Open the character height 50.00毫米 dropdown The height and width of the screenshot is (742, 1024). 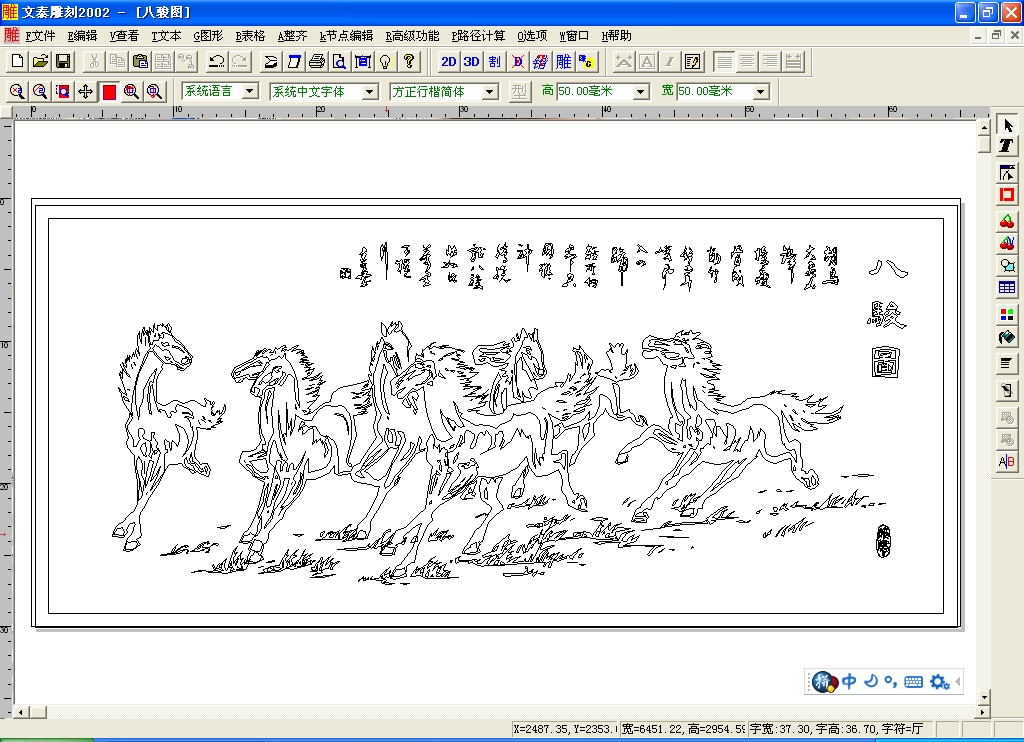(640, 90)
